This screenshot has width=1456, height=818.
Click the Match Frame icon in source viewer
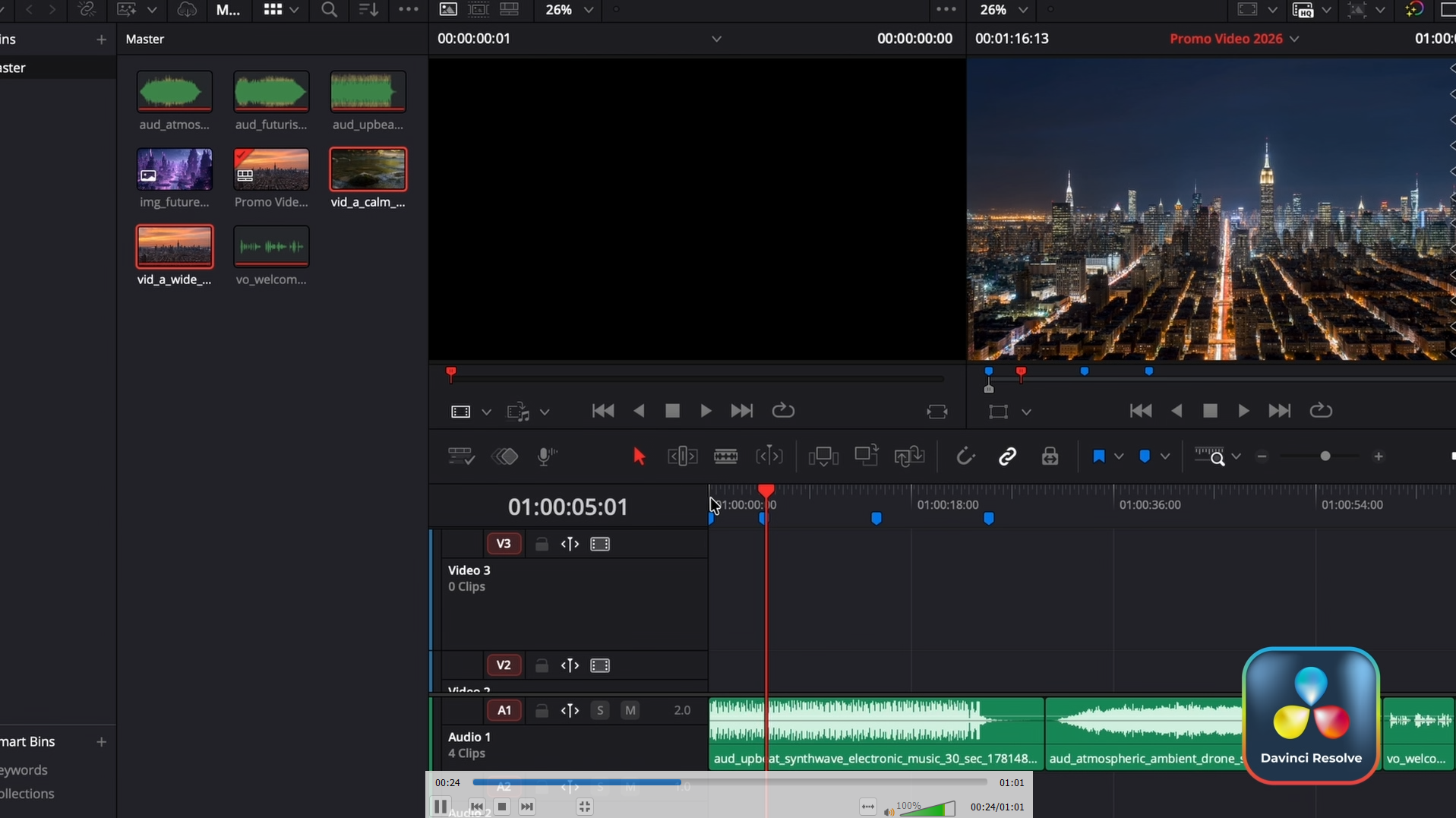coord(937,412)
